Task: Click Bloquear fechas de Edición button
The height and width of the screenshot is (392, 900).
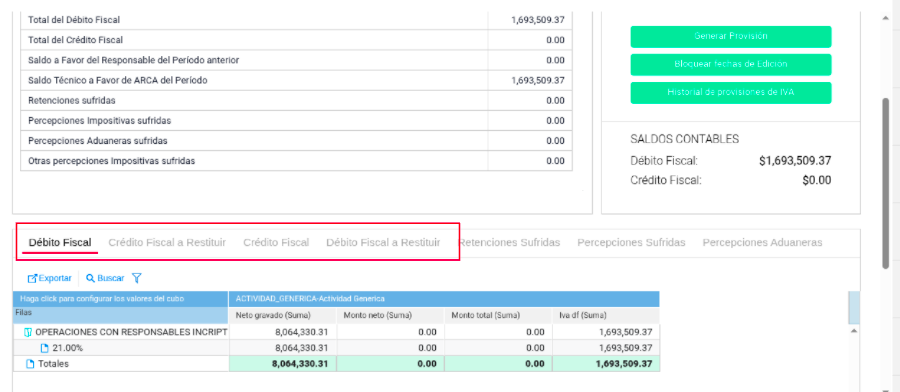Action: point(731,64)
